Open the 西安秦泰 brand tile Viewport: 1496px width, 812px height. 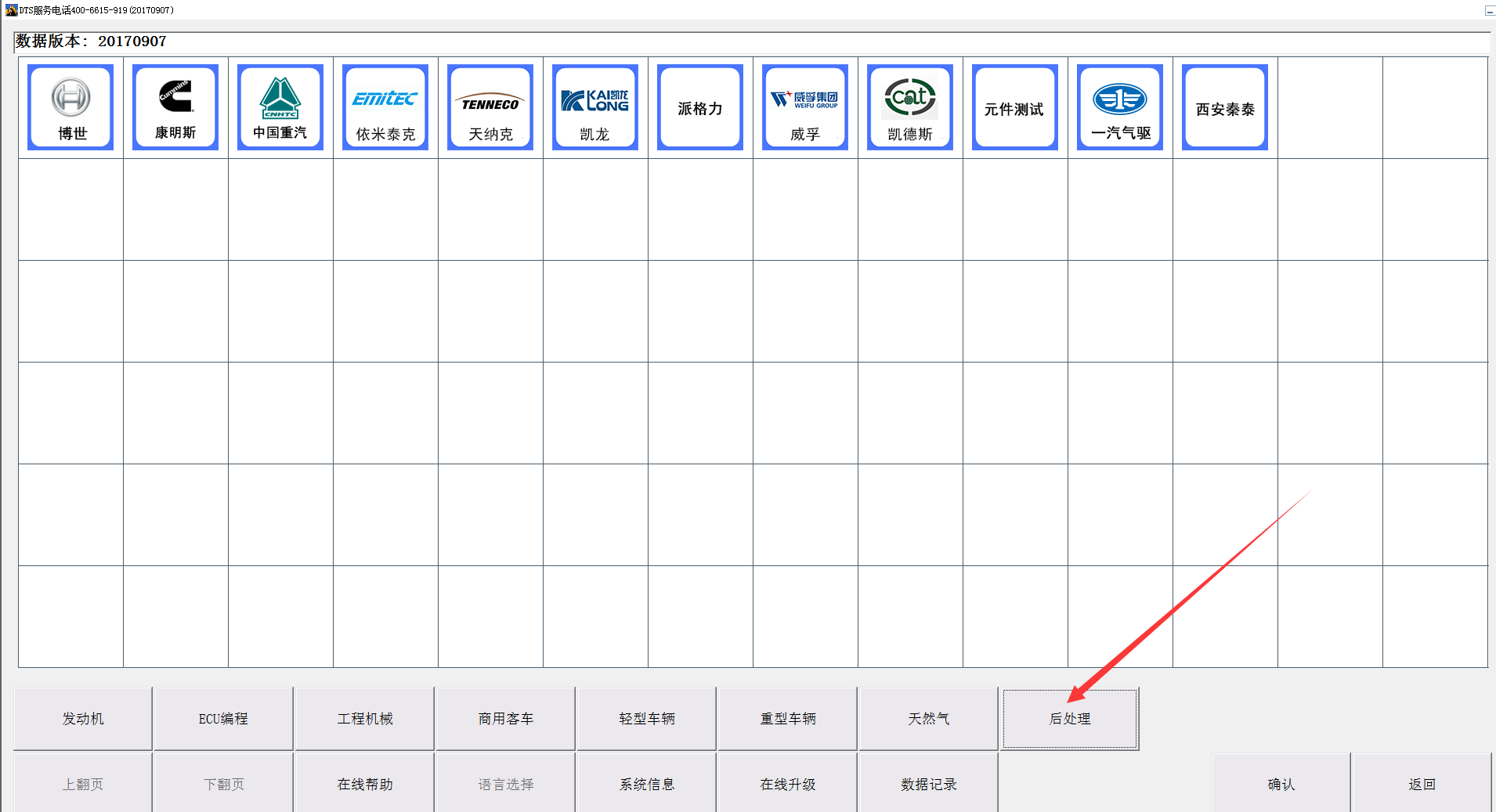(1225, 107)
